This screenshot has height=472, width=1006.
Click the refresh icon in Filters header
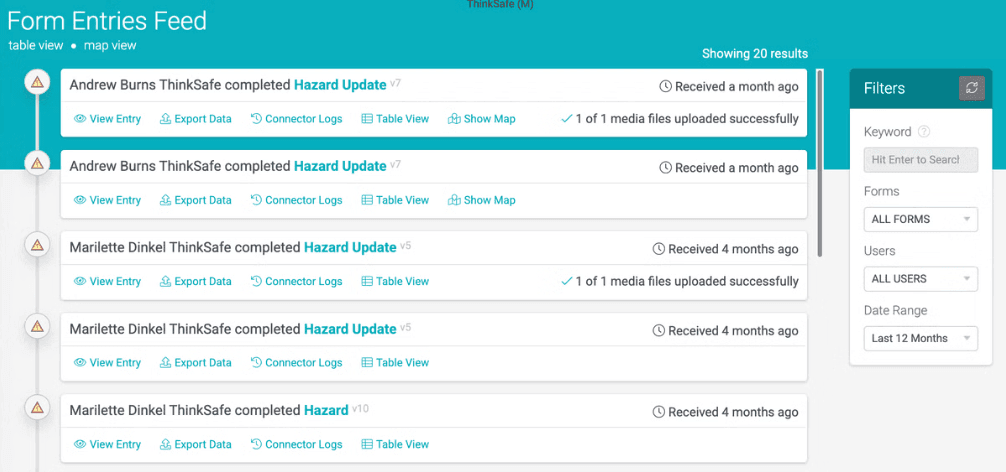coord(971,88)
